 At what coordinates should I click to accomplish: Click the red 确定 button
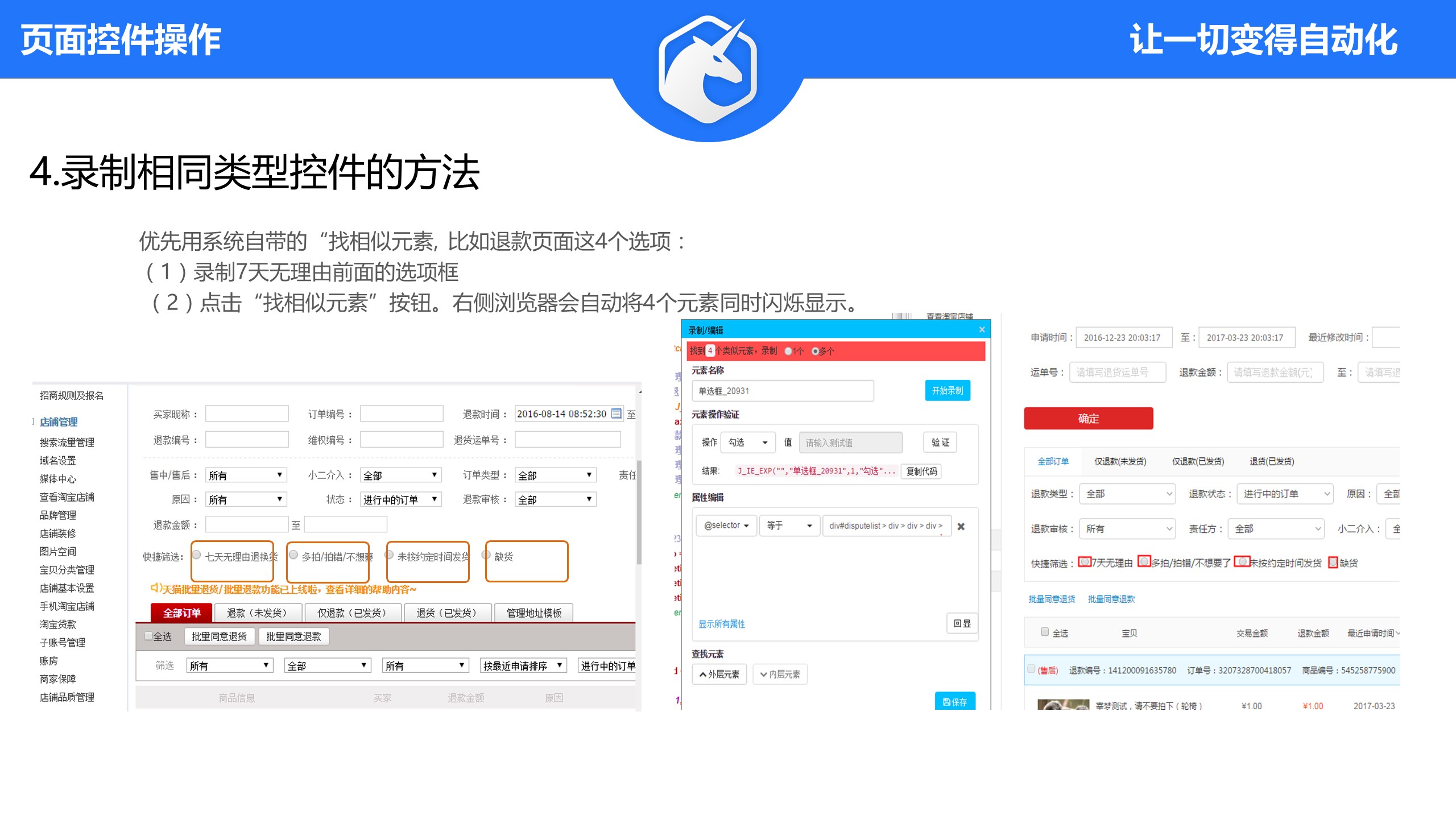pos(1088,419)
